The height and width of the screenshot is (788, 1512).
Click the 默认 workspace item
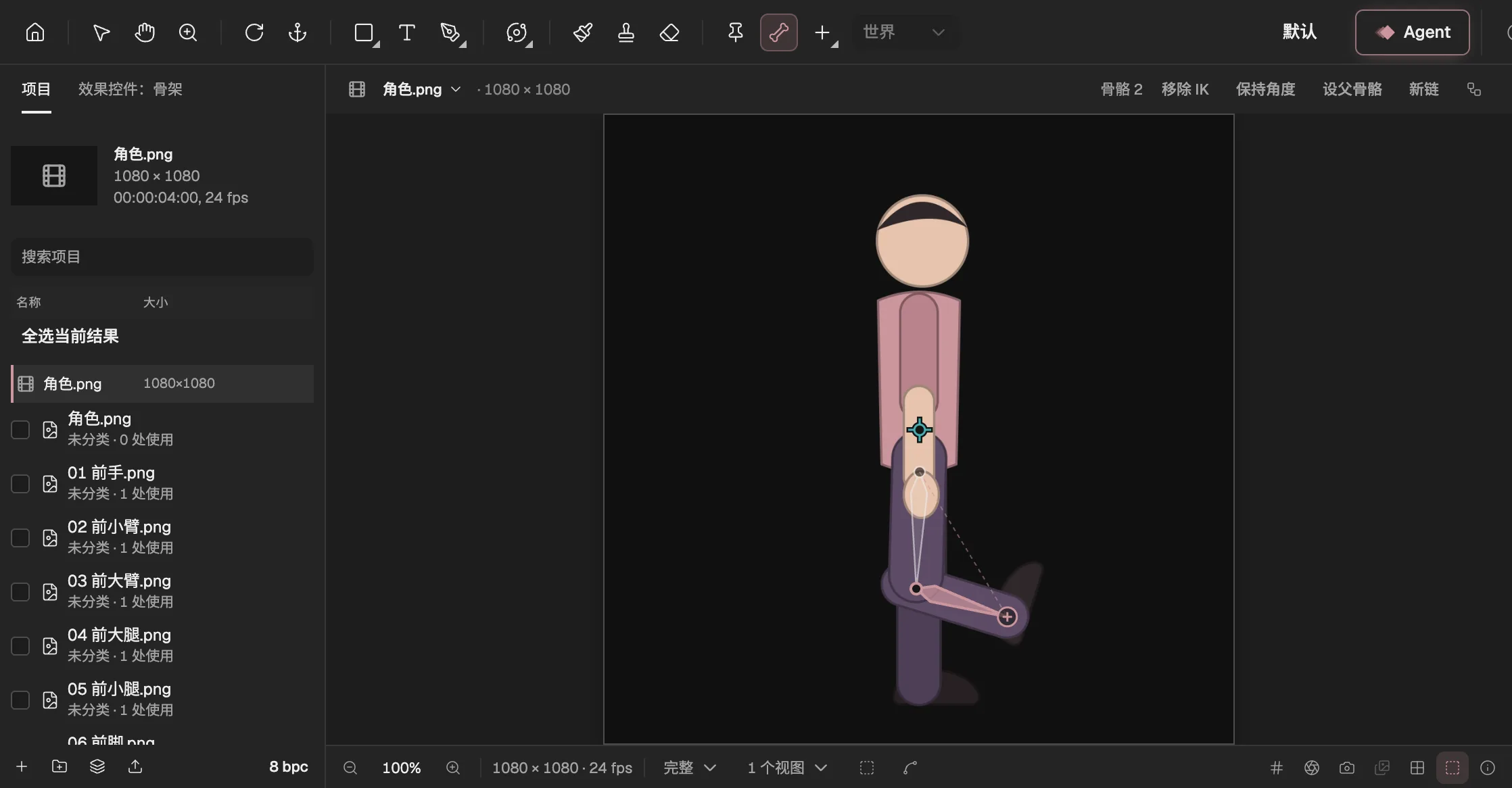tap(1300, 32)
